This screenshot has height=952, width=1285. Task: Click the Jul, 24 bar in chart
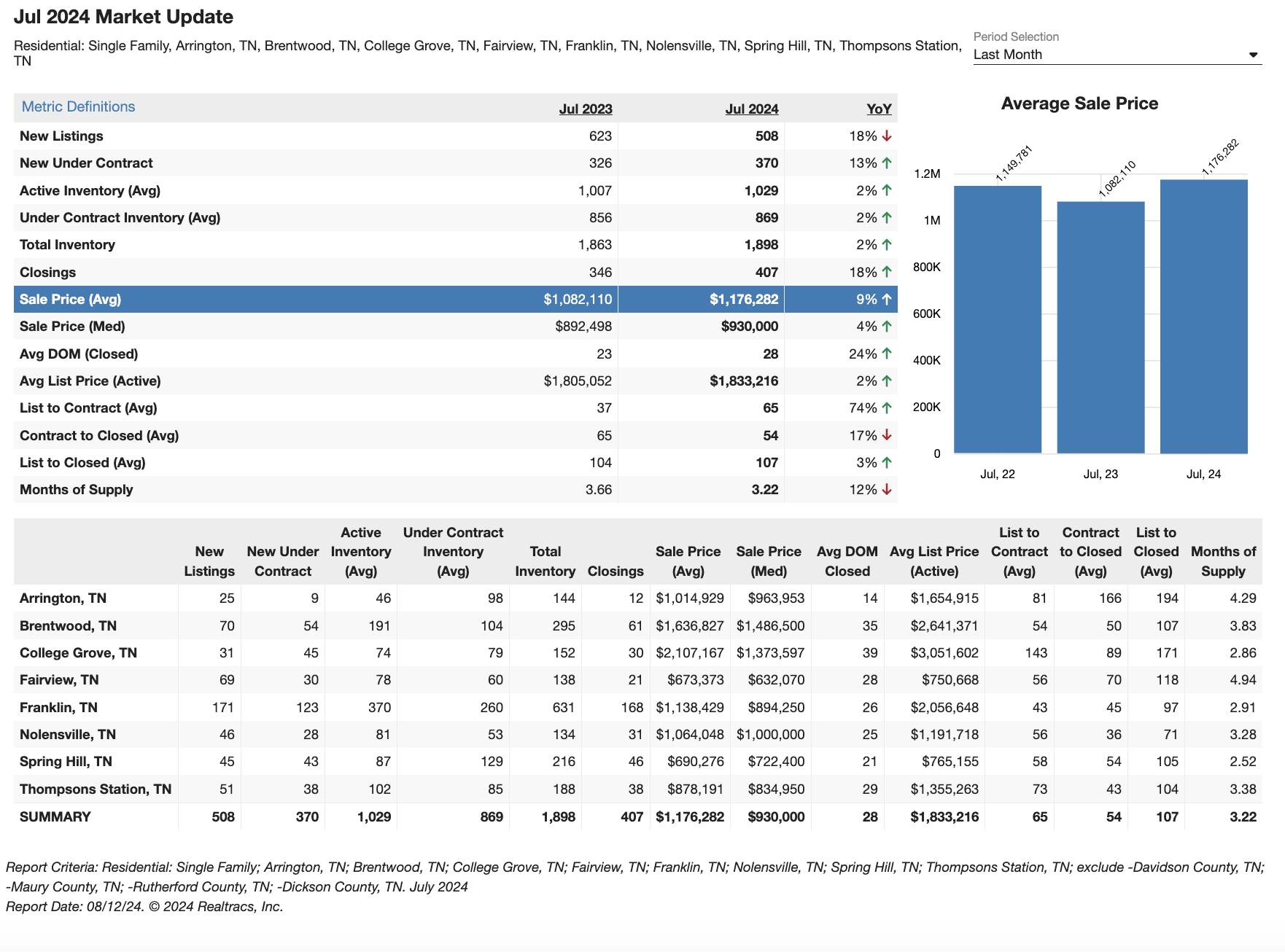click(x=1204, y=316)
